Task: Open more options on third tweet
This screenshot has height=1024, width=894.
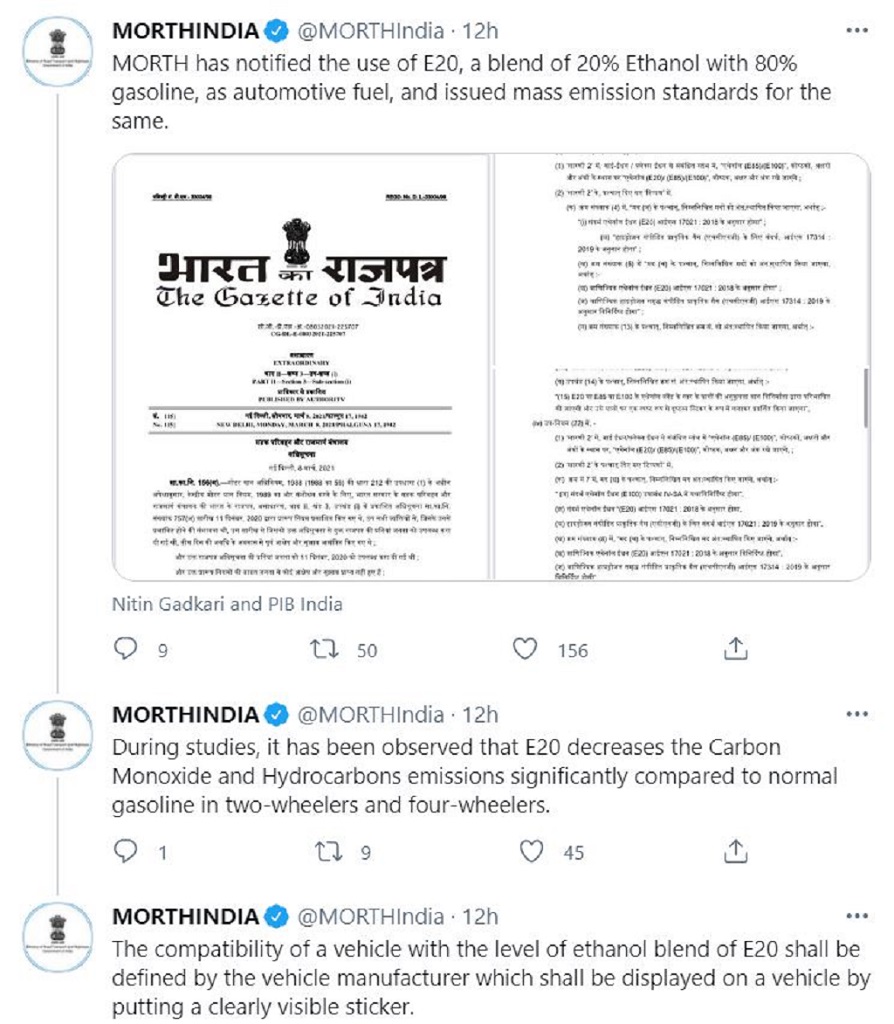Action: click(x=857, y=916)
